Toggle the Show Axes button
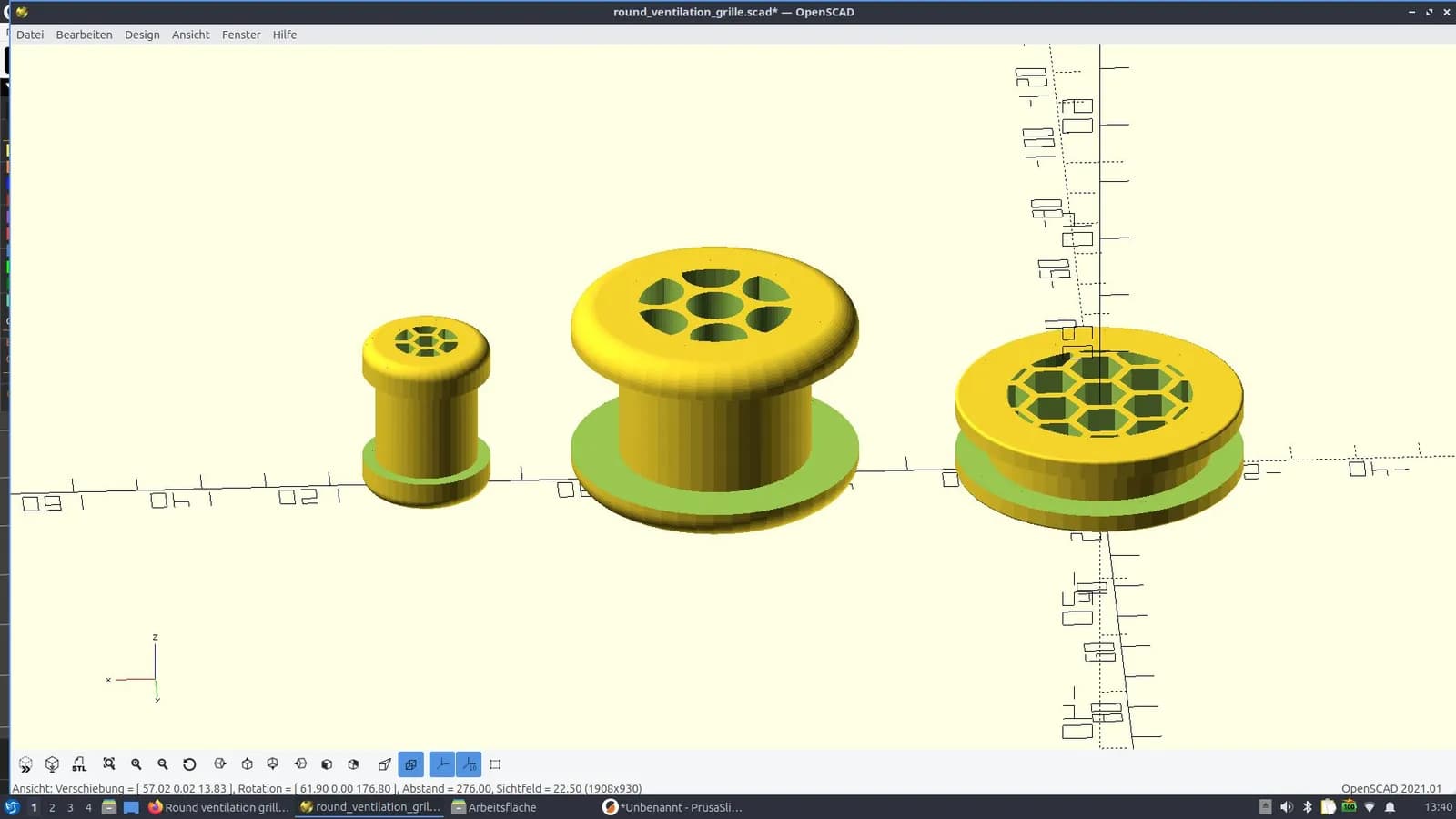This screenshot has height=819, width=1456. coord(442,764)
